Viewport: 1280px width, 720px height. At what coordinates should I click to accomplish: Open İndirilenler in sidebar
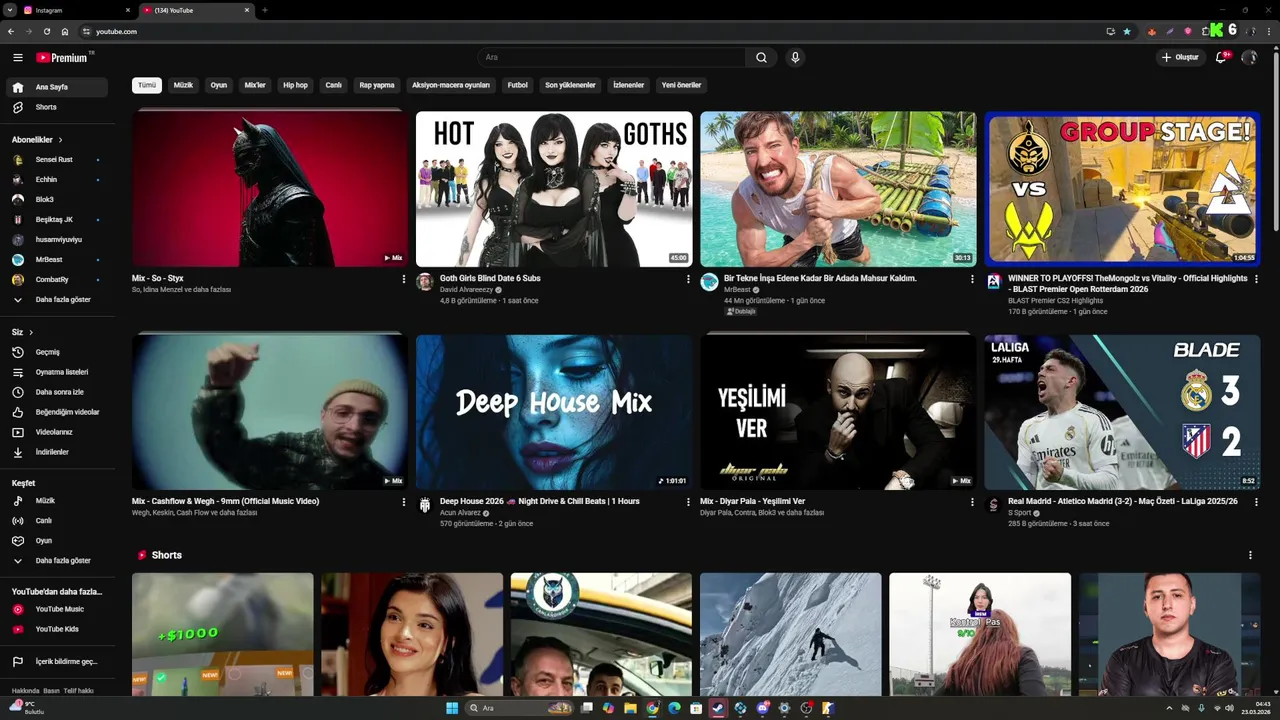[58, 452]
